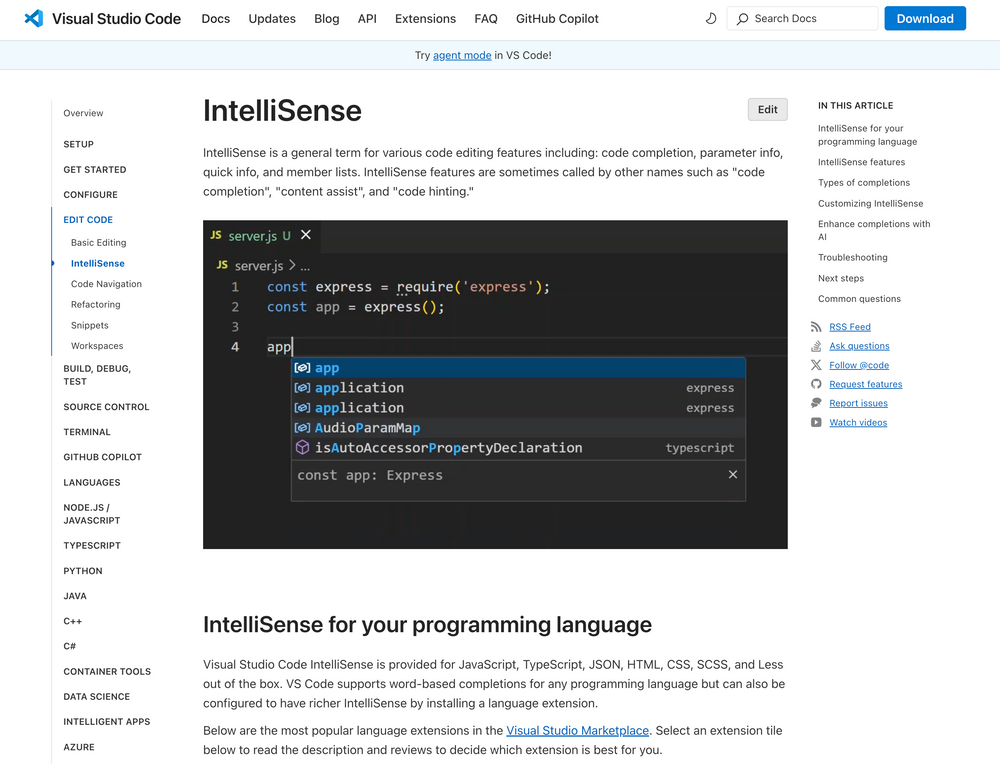This screenshot has width=1000, height=764.
Task: Click the X Follow @code icon
Action: tap(816, 365)
